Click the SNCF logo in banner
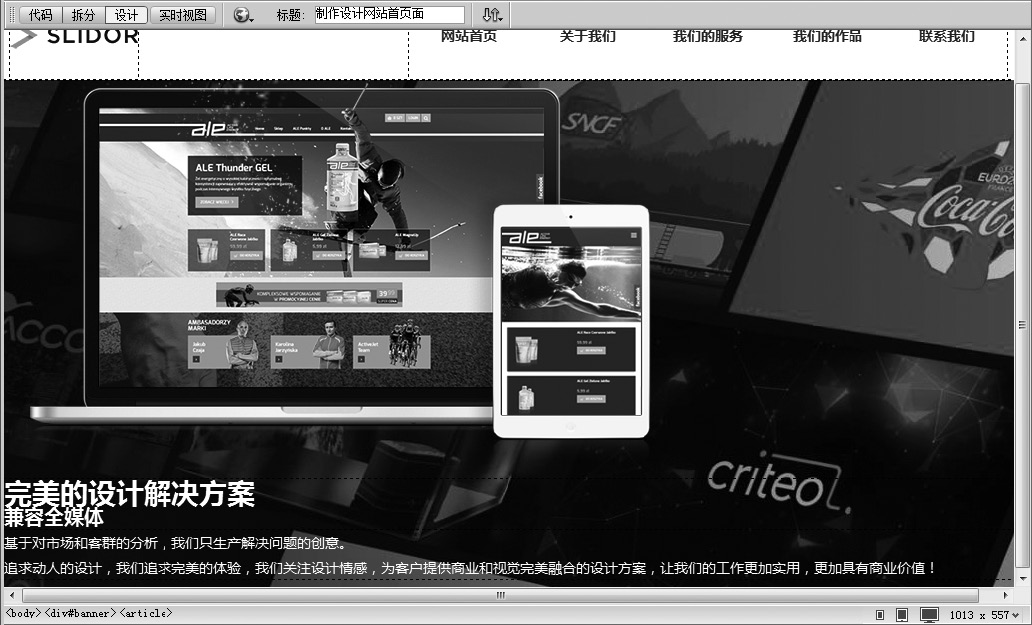 tap(592, 123)
